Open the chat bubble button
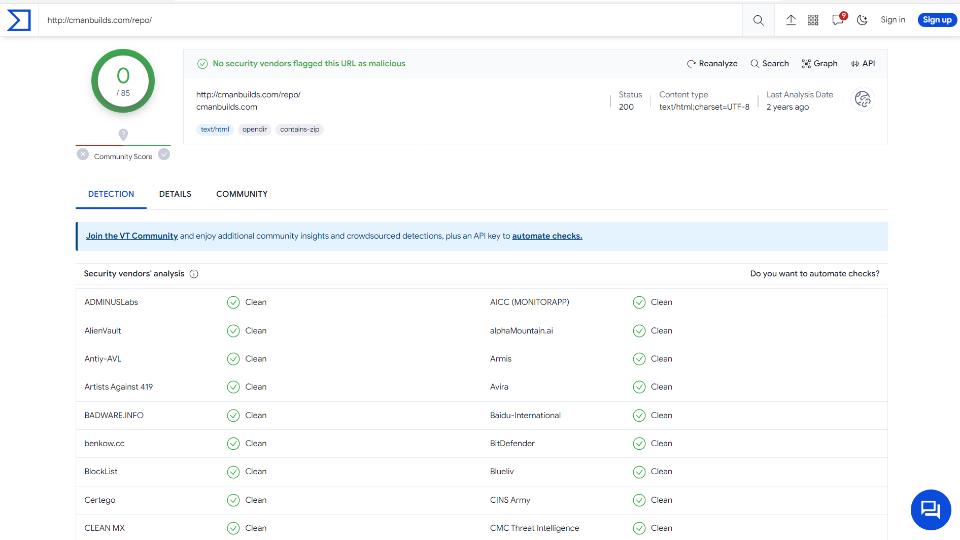Screen dimensions: 960x540 pyautogui.click(x=931, y=509)
